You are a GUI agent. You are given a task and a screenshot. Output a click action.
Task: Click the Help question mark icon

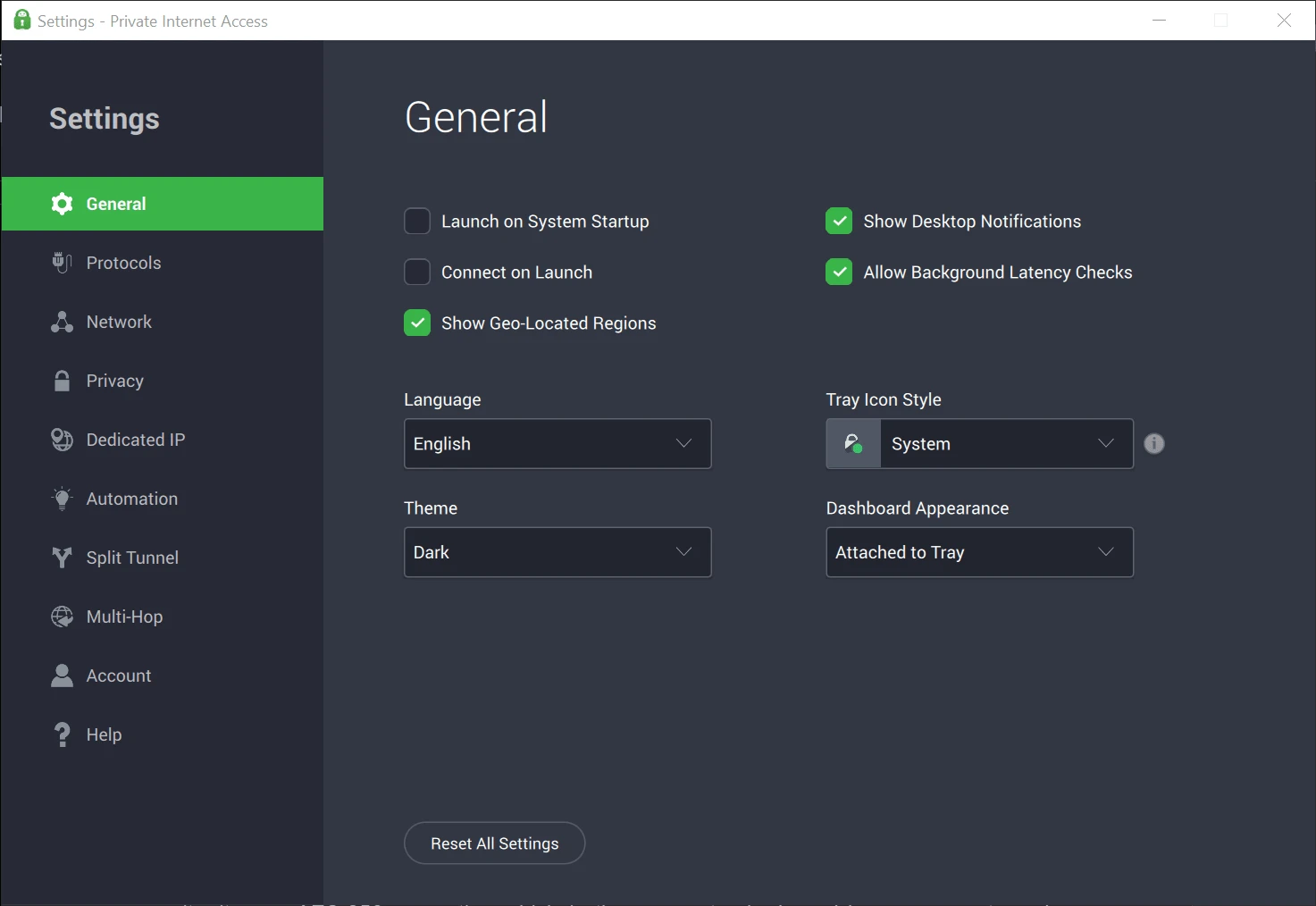point(62,734)
